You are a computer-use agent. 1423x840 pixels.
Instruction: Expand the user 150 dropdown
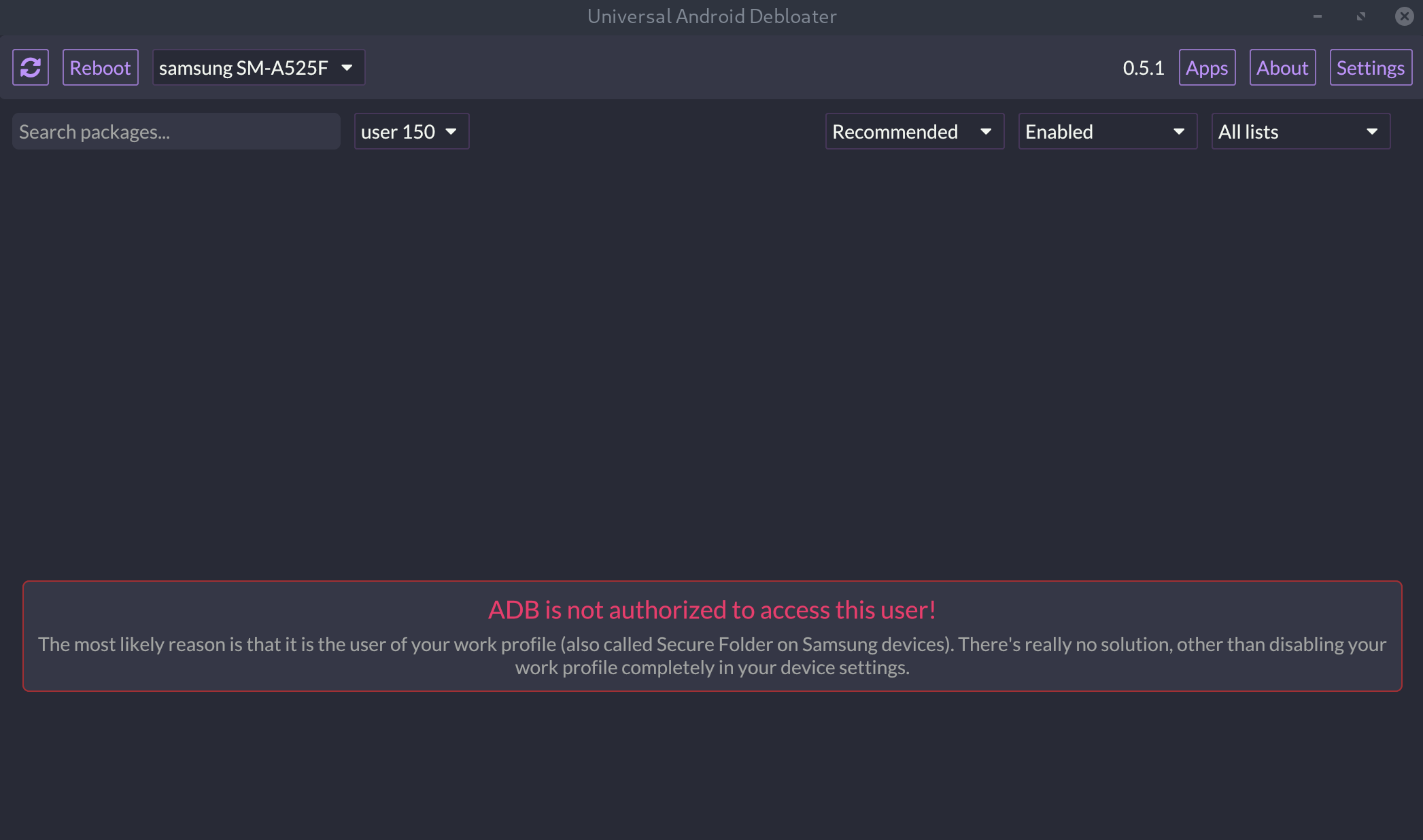coord(411,131)
